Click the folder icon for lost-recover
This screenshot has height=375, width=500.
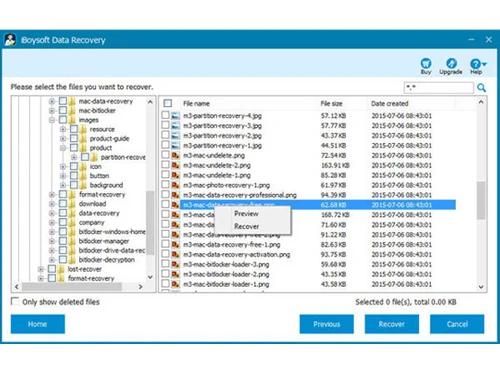coord(61,269)
